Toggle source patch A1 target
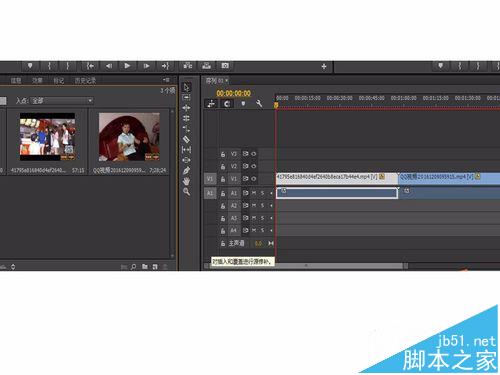 (x=210, y=193)
